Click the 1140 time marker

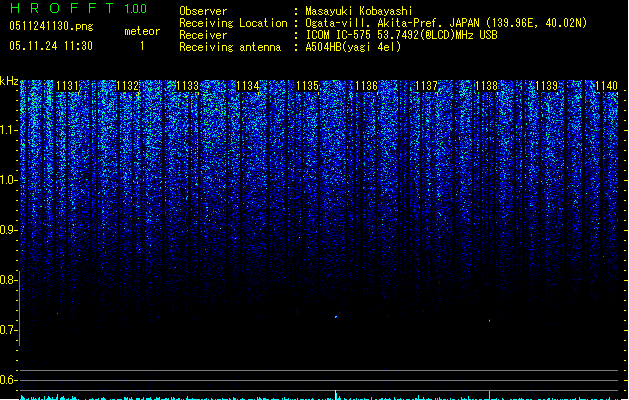click(606, 86)
